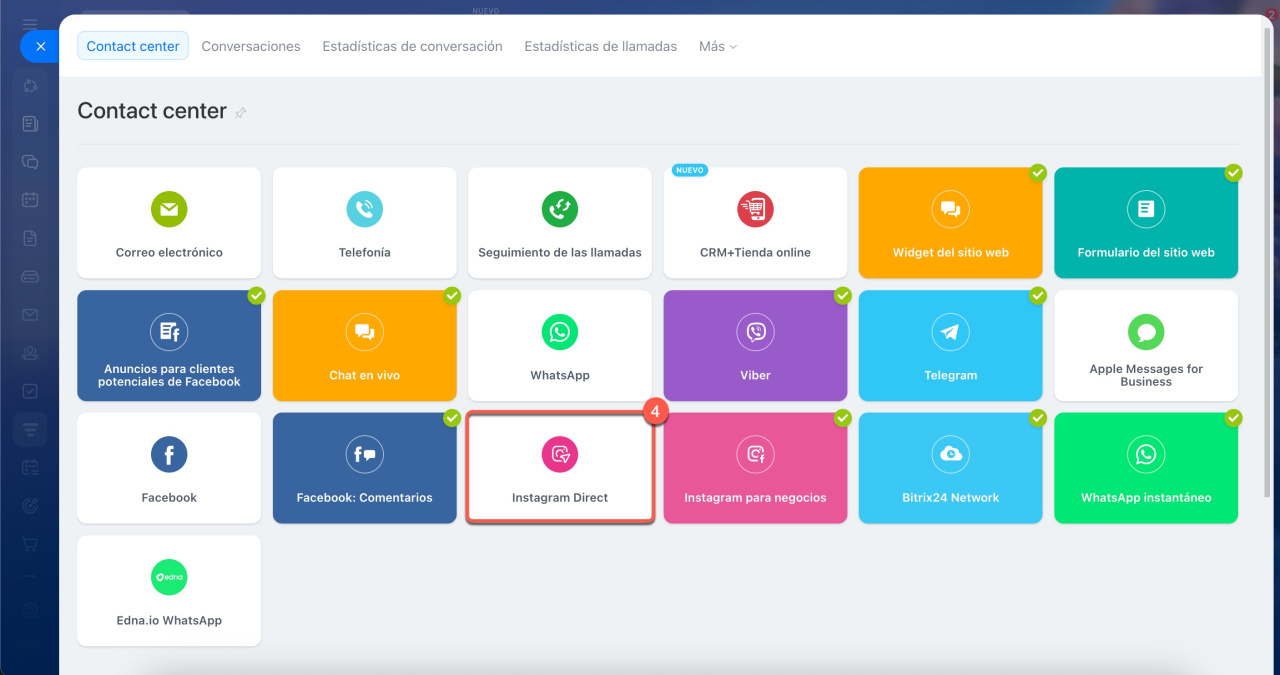Pin the Contact center page title
This screenshot has height=675, width=1280.
coord(240,113)
